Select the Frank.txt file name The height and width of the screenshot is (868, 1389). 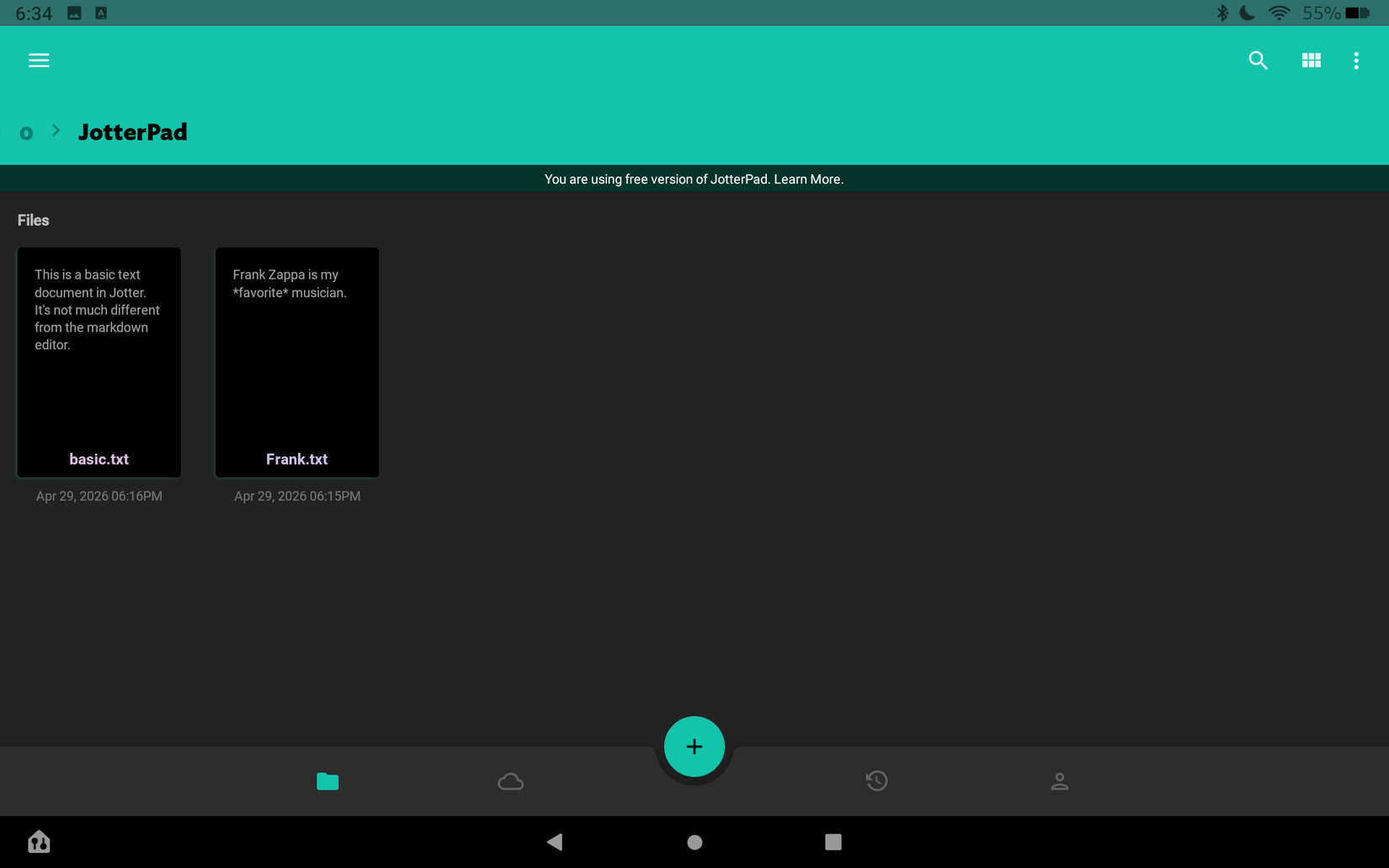[x=297, y=459]
